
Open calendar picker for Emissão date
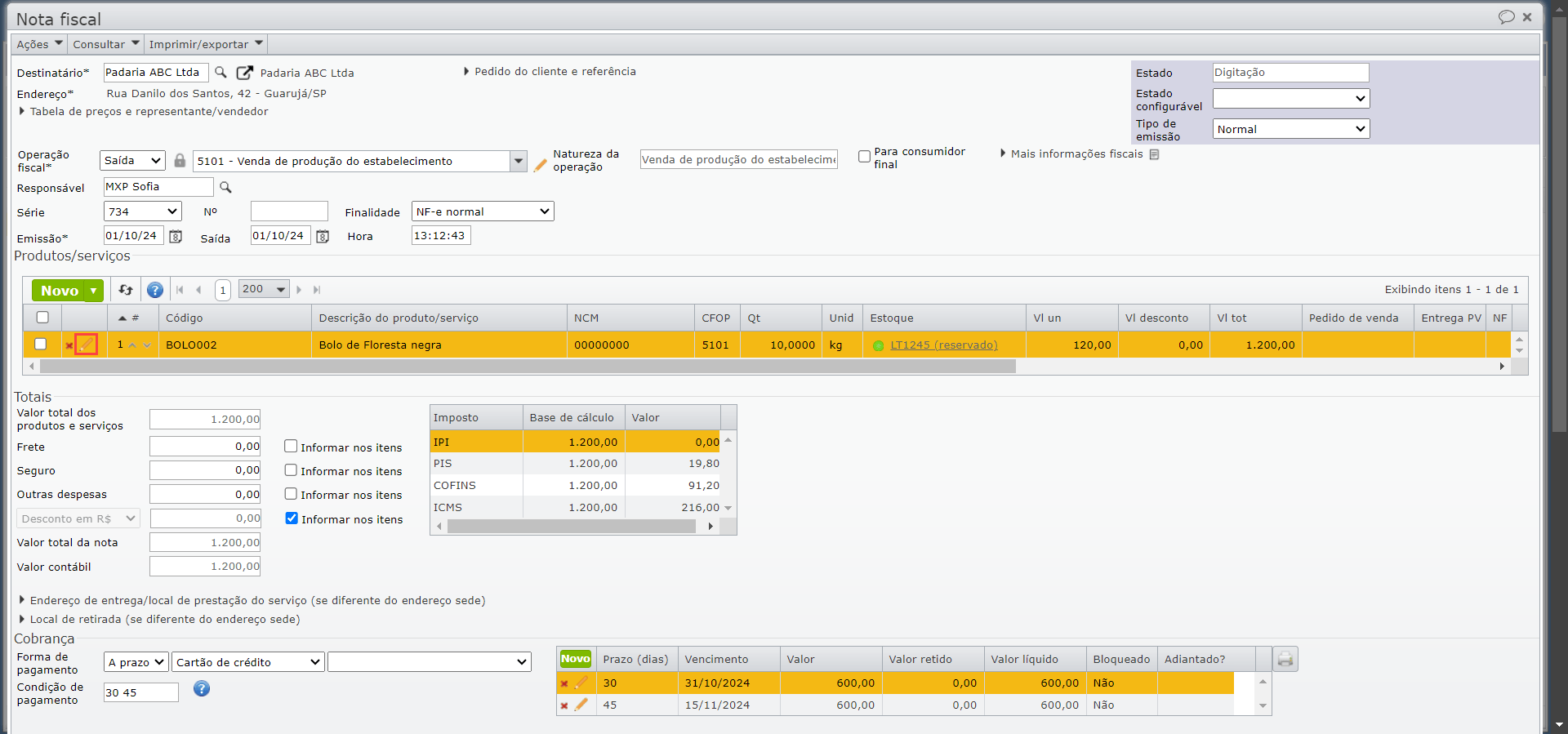click(x=176, y=237)
